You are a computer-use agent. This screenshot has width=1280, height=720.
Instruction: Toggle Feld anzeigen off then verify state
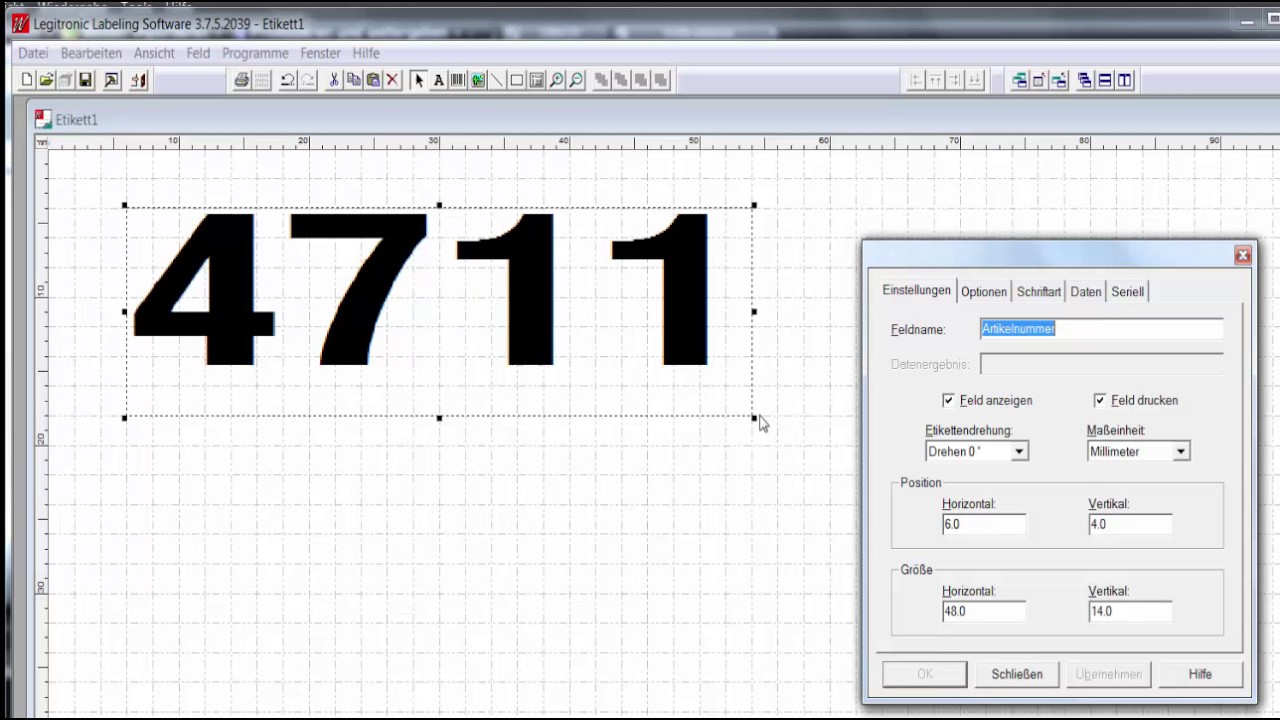tap(948, 400)
